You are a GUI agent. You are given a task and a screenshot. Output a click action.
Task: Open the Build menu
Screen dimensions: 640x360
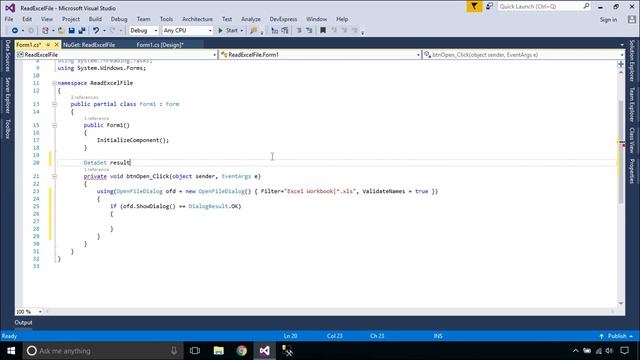tap(95, 19)
